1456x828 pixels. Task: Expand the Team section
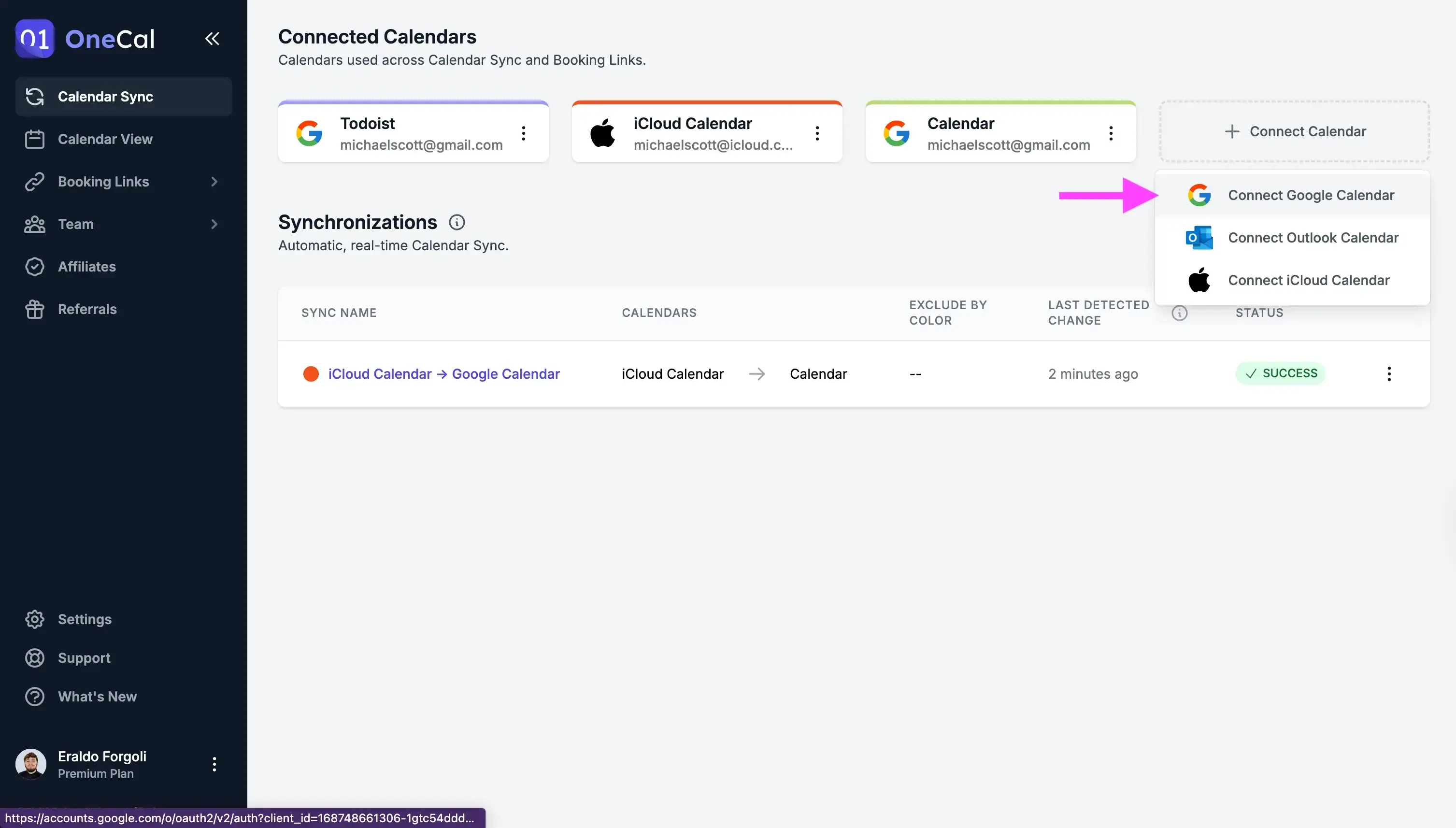(x=214, y=224)
